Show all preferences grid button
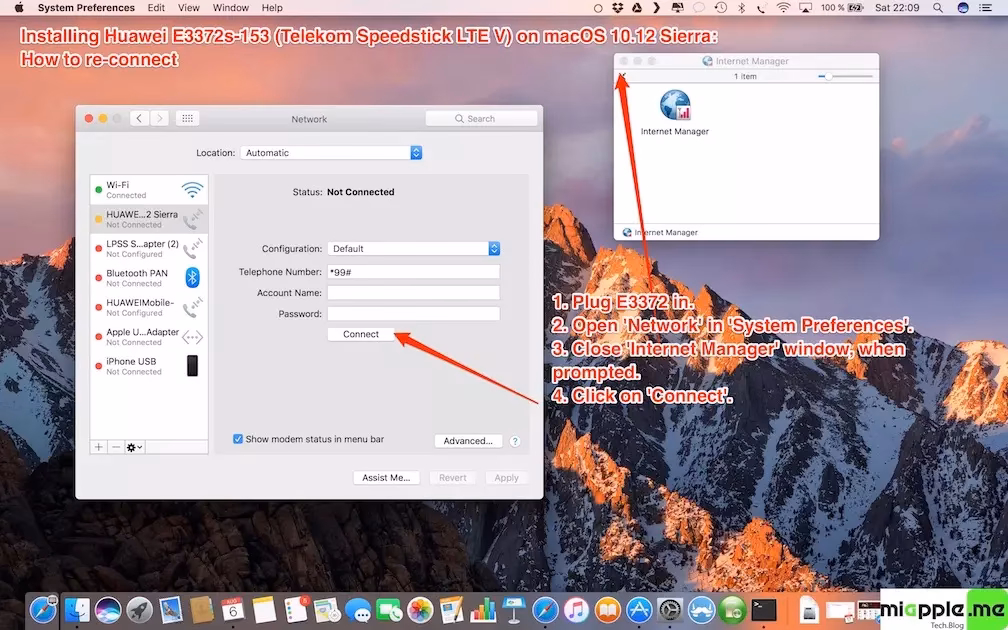The image size is (1008, 630). (x=188, y=118)
